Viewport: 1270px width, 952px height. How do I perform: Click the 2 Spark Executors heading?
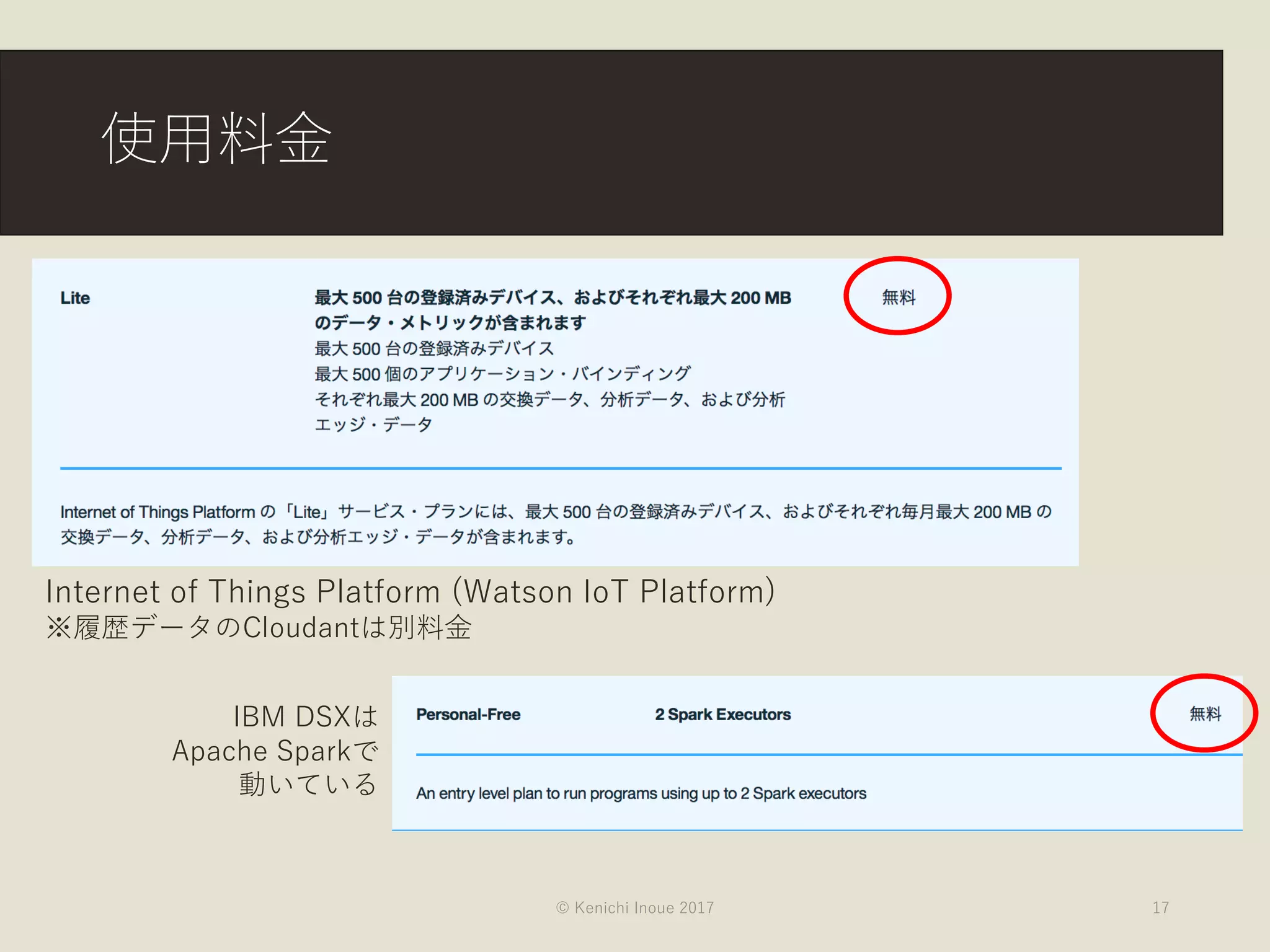coord(723,715)
